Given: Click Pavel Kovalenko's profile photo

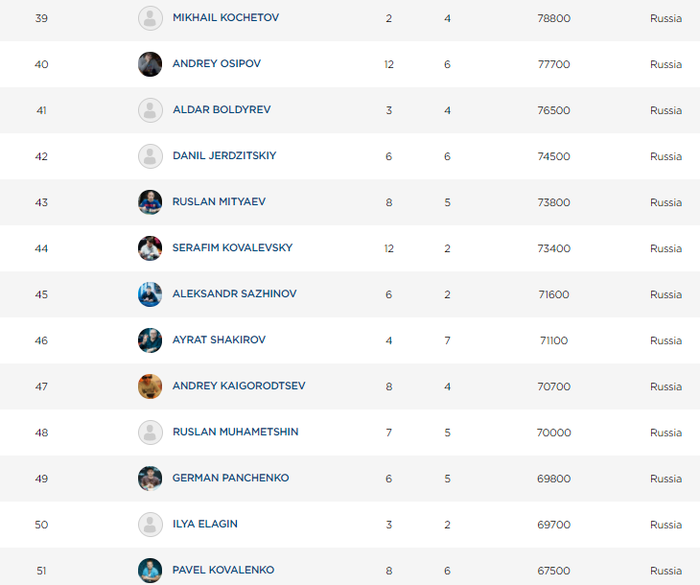Looking at the screenshot, I should click(x=150, y=570).
